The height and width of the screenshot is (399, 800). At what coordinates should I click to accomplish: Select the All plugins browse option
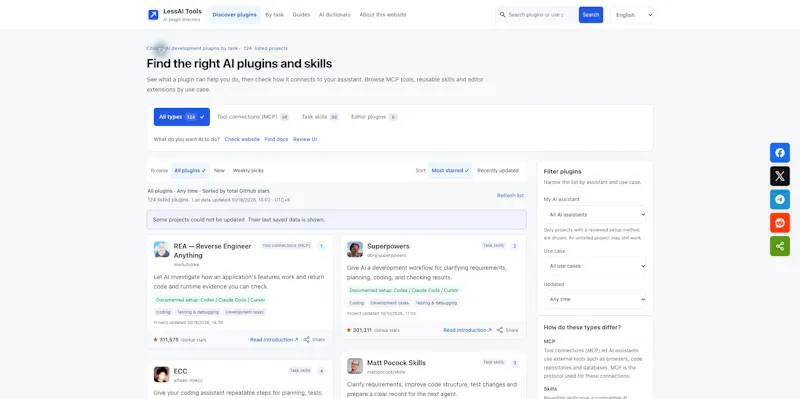[190, 170]
